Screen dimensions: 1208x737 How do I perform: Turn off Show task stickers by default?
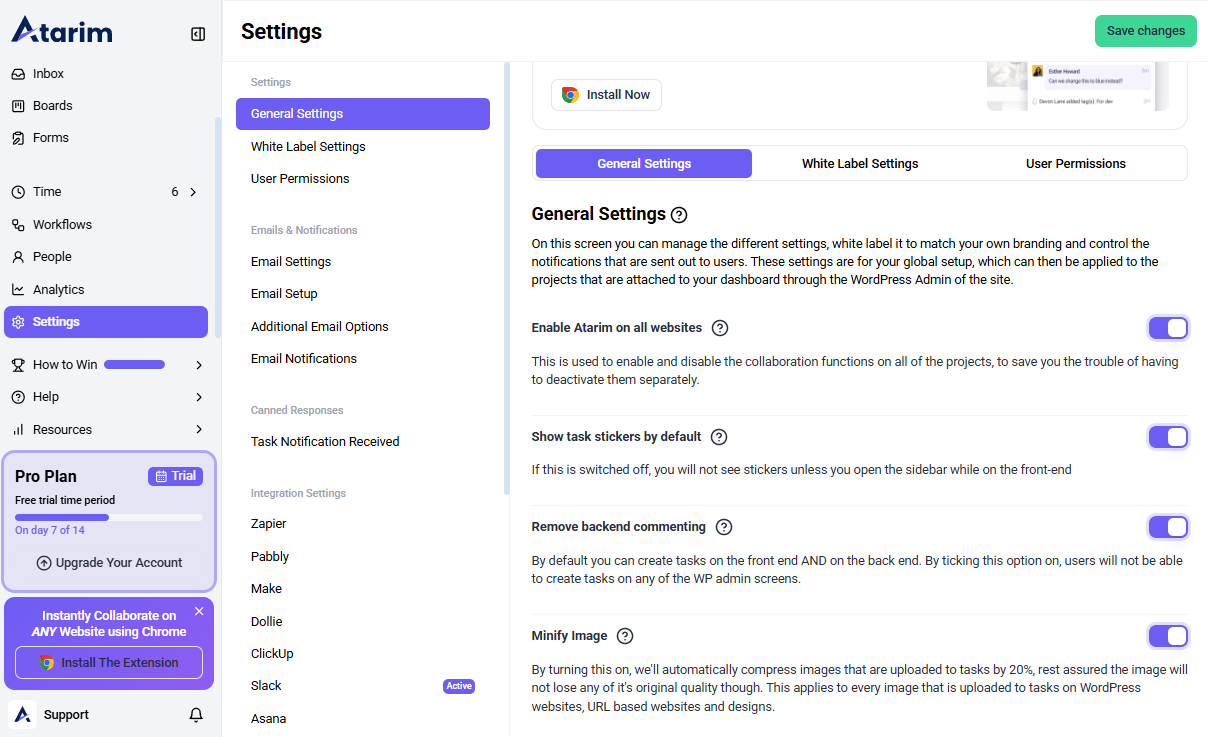[1167, 437]
